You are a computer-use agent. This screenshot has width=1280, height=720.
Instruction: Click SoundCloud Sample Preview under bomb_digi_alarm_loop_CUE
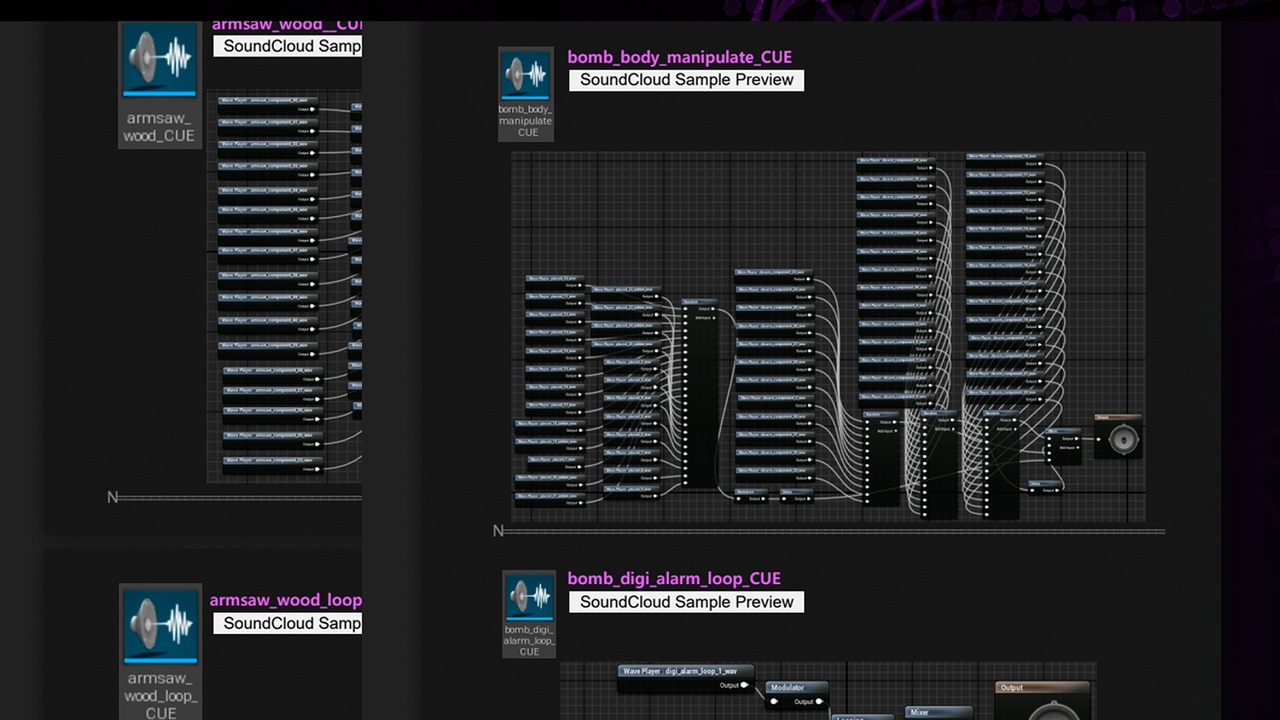686,602
